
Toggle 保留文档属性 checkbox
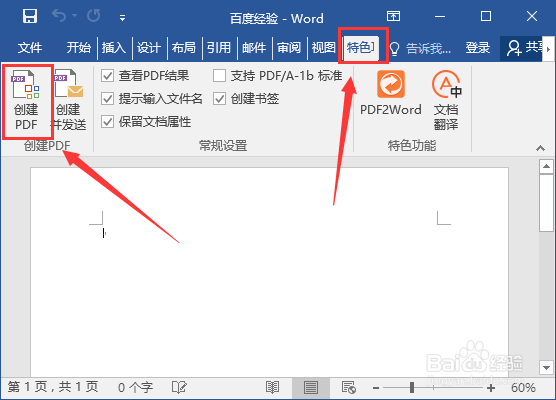pyautogui.click(x=107, y=122)
